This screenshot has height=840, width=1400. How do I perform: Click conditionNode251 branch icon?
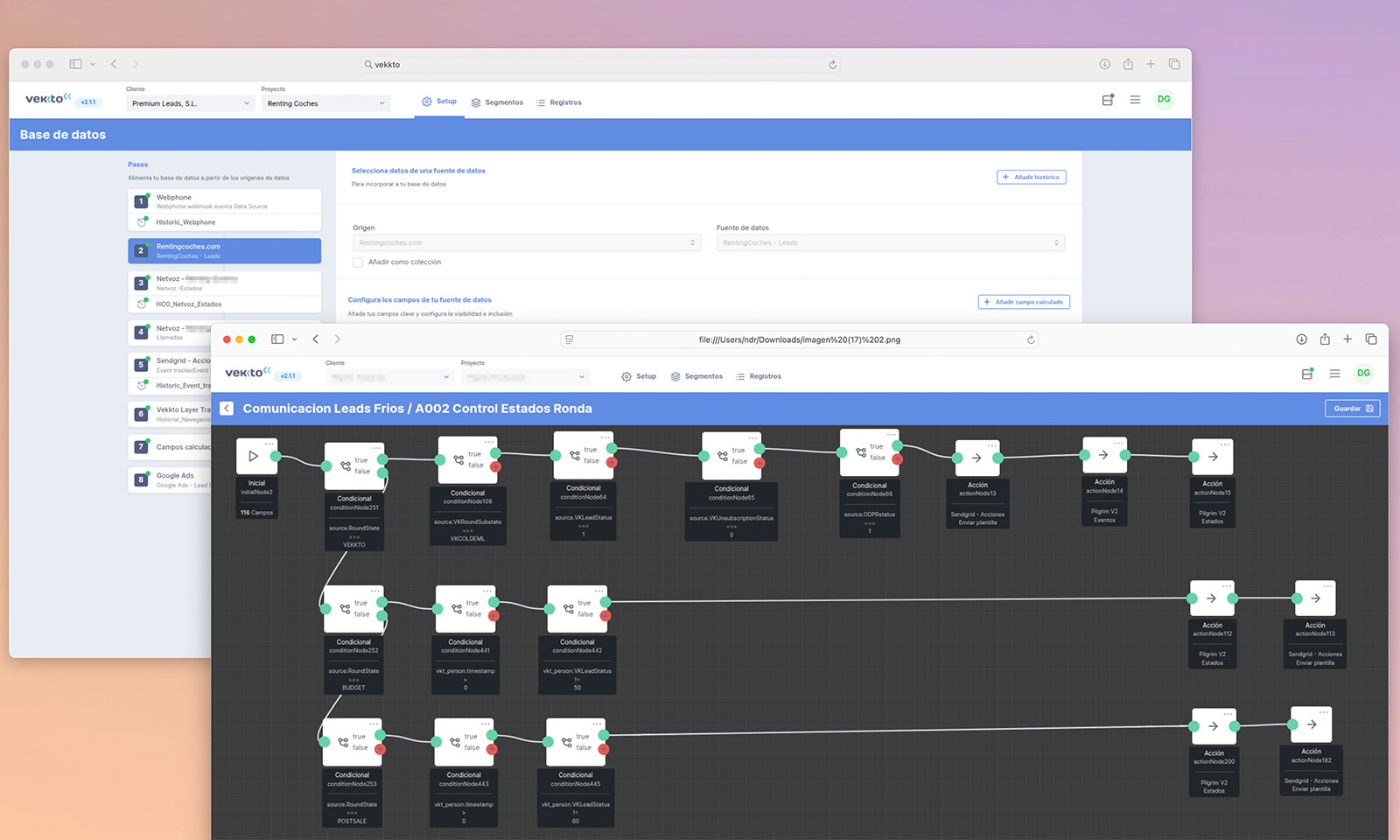pyautogui.click(x=346, y=465)
